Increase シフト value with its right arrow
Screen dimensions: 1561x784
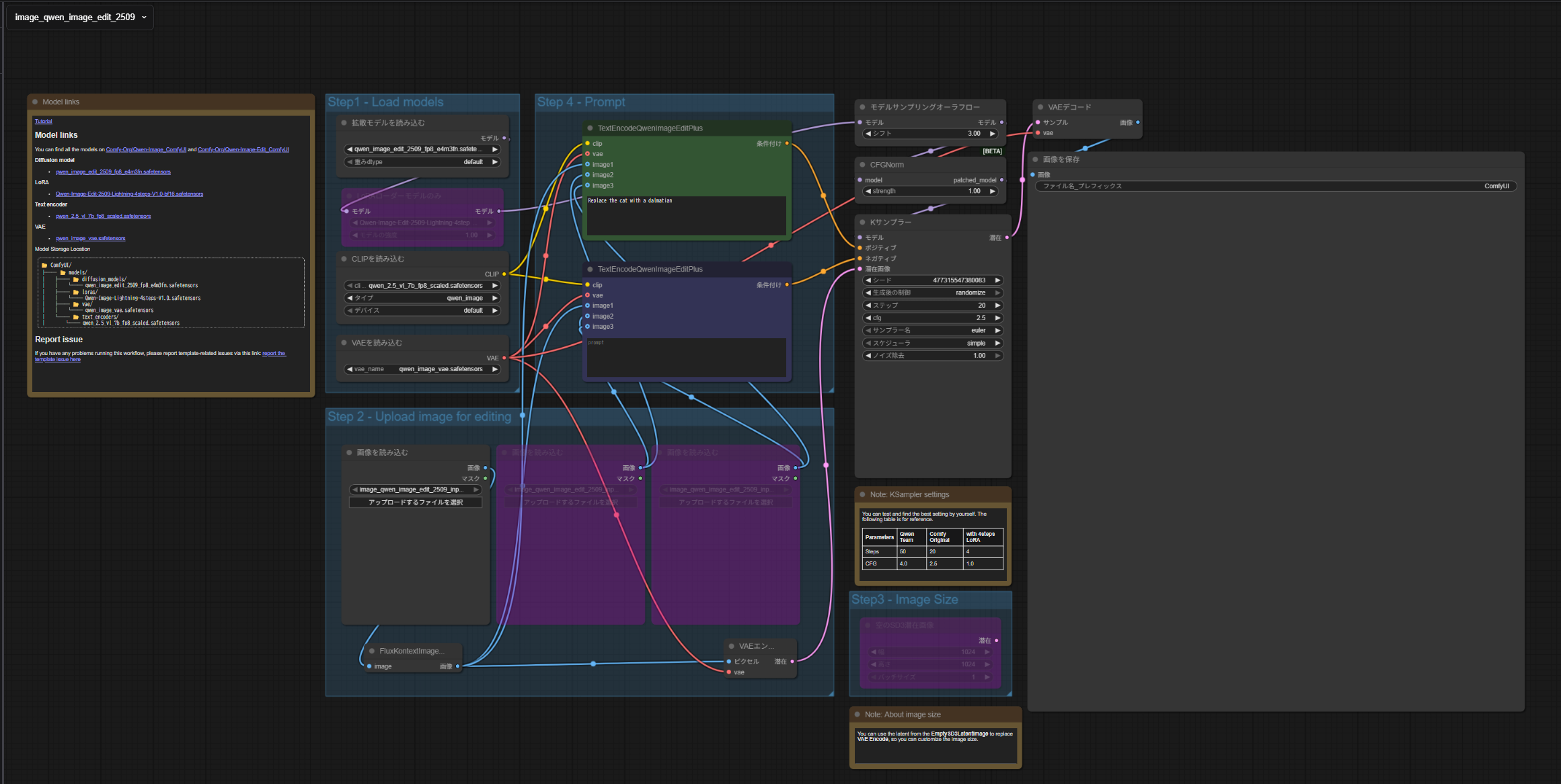click(992, 134)
